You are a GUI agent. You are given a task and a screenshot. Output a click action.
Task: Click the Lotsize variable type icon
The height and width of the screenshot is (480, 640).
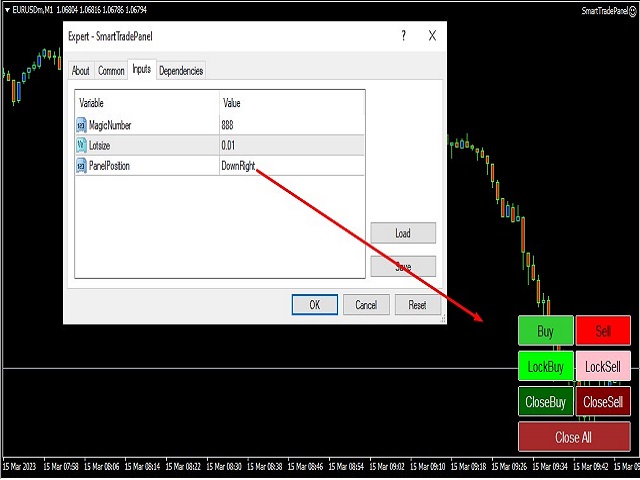click(x=82, y=145)
